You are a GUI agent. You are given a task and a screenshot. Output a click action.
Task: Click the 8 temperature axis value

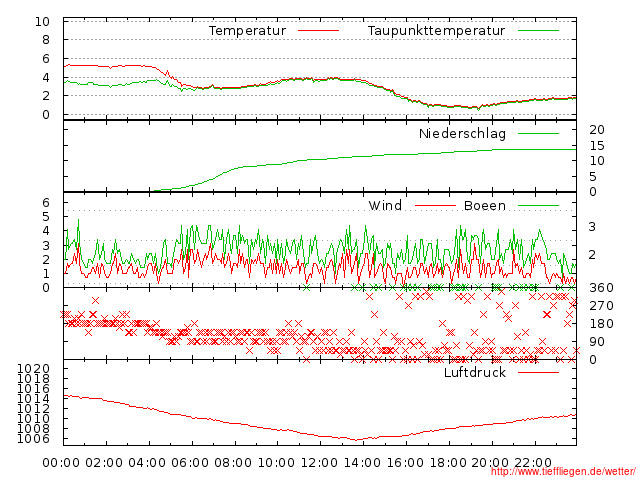coord(46,40)
